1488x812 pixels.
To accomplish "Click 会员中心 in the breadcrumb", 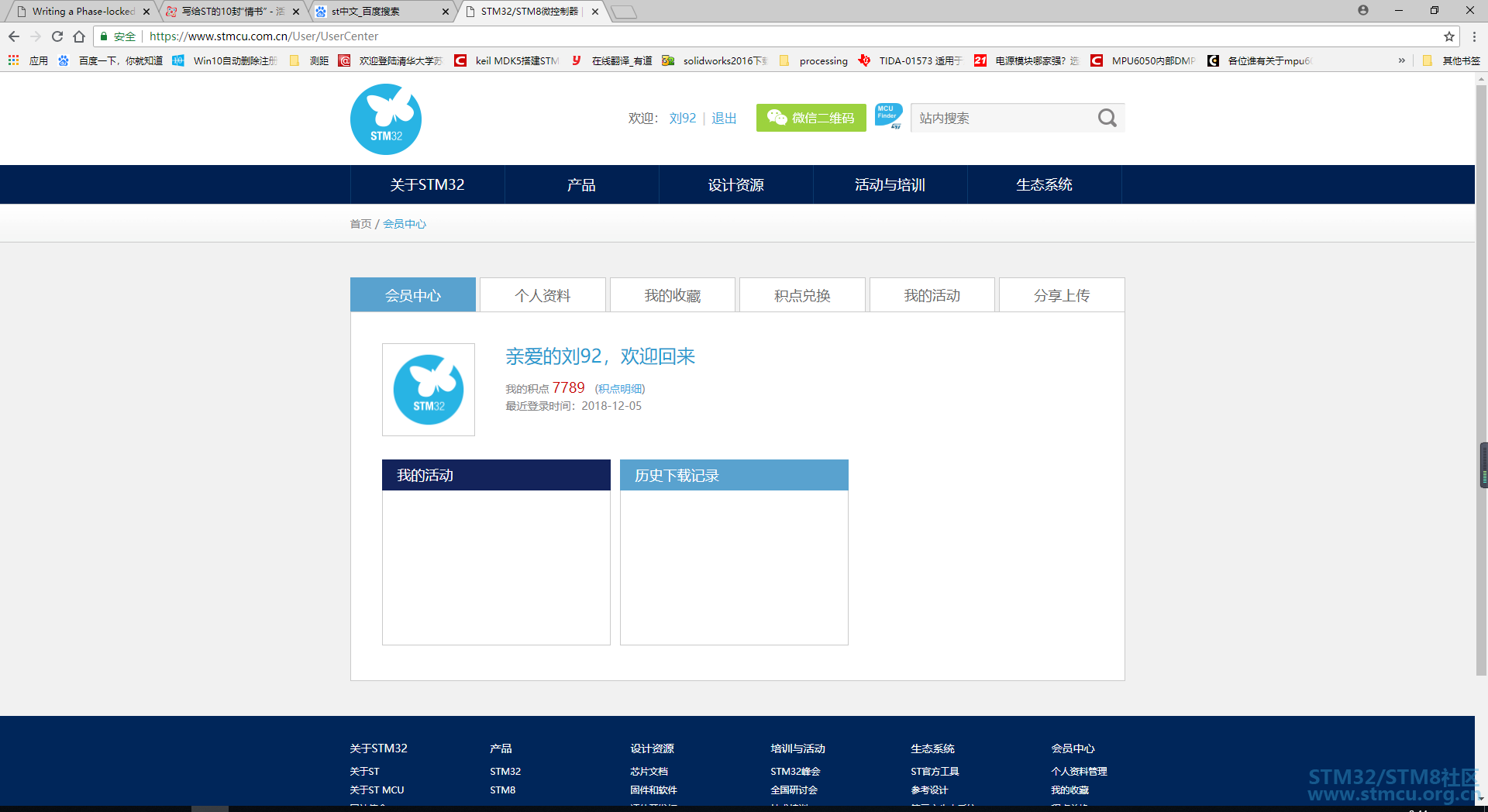I will (x=405, y=224).
